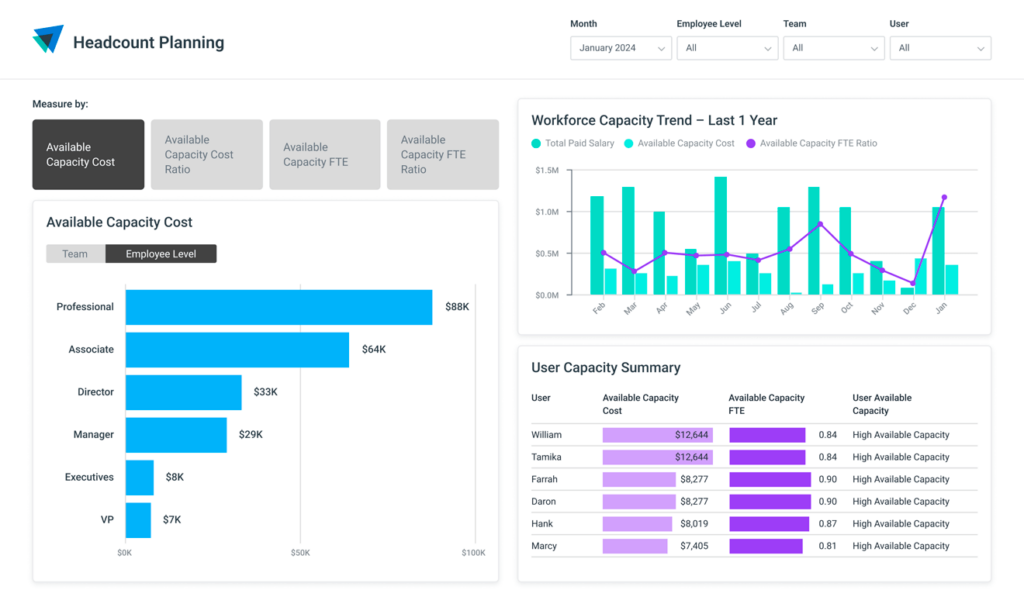Select the Available Capacity Cost Ratio measure
The height and width of the screenshot is (614, 1024).
click(x=206, y=154)
